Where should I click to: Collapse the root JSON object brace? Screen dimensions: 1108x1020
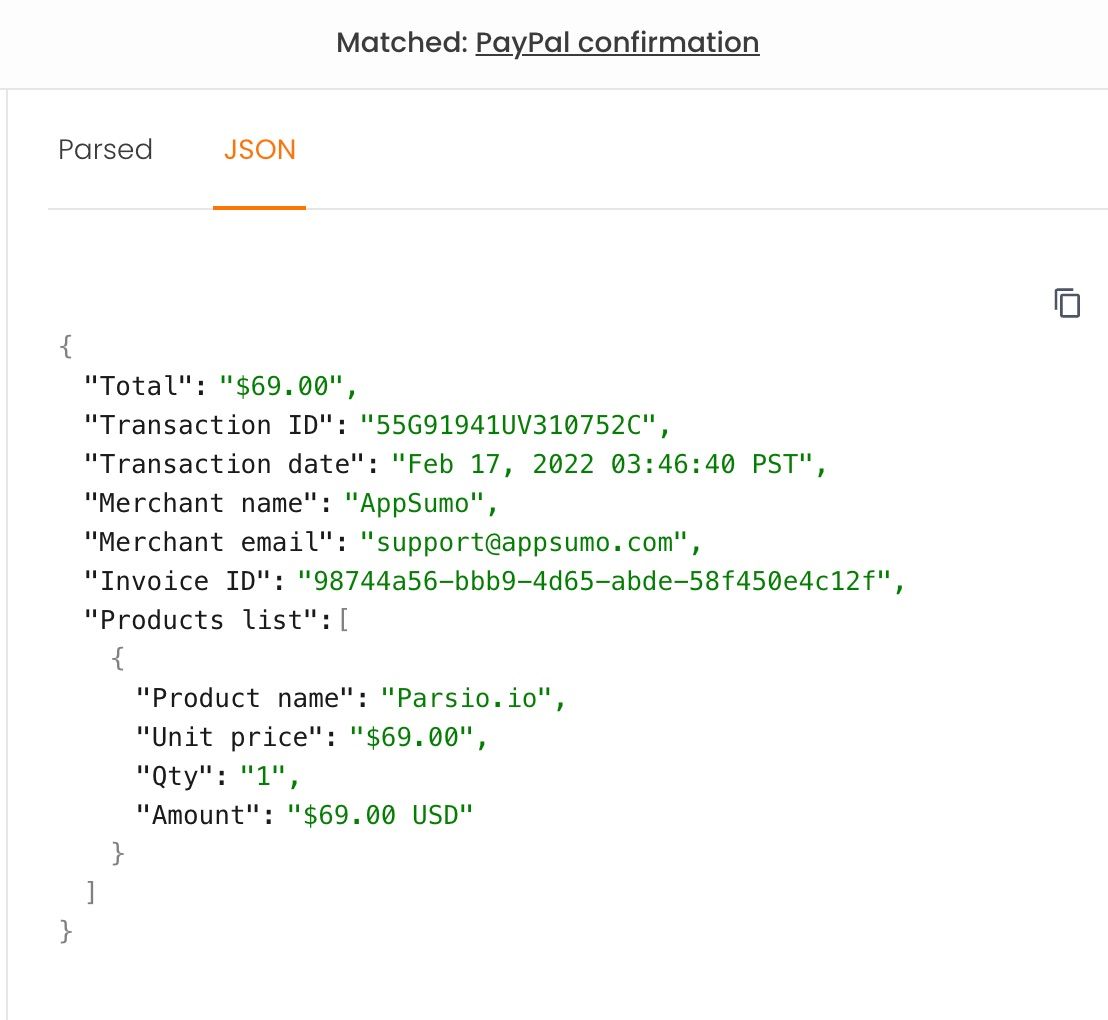coord(66,347)
